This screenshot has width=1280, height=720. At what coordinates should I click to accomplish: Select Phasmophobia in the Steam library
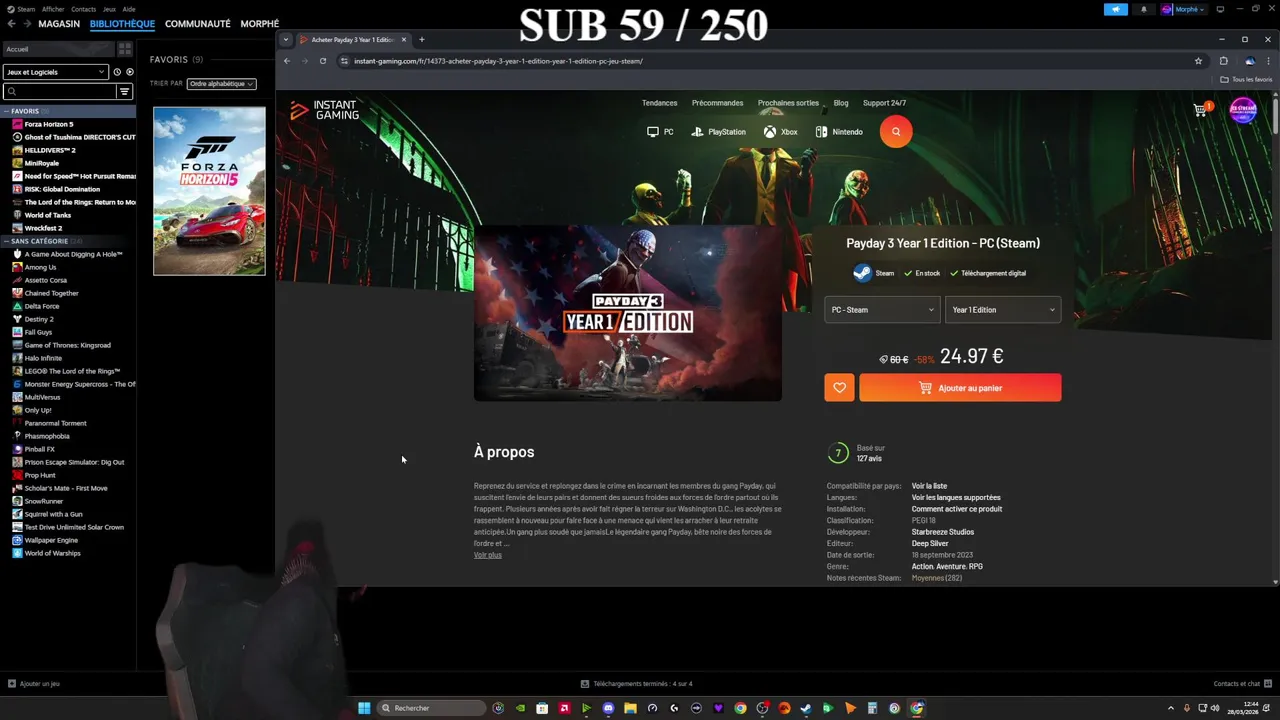[x=47, y=436]
